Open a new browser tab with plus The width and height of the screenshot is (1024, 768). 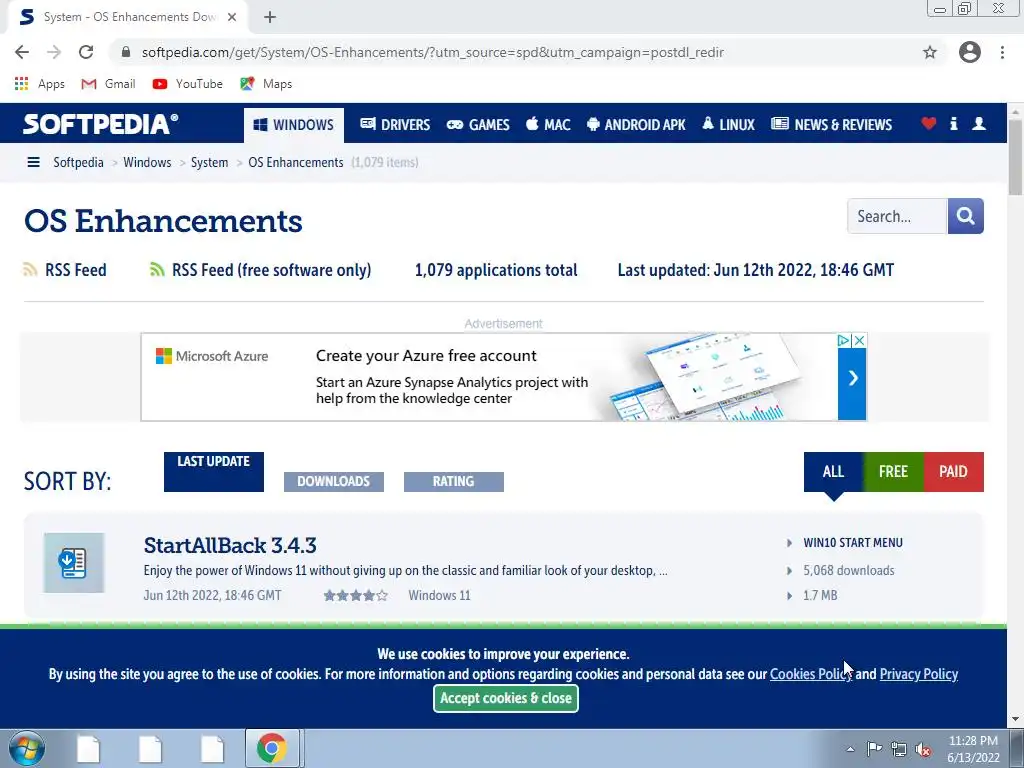click(x=270, y=17)
